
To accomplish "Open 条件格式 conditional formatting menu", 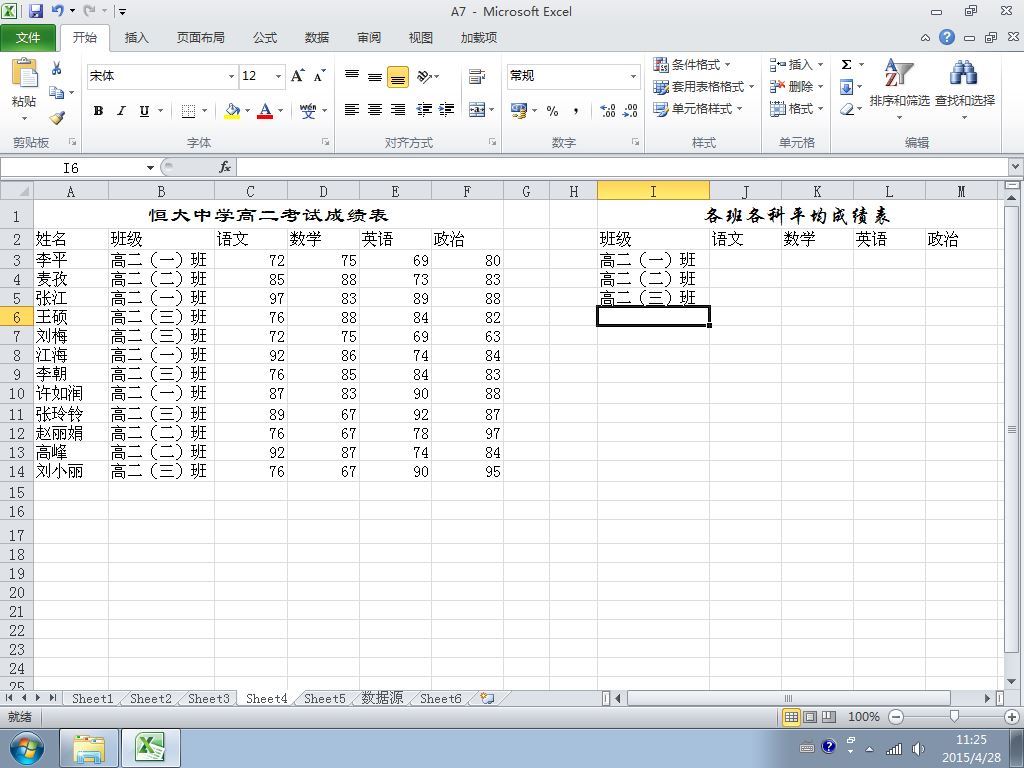I will click(x=692, y=65).
